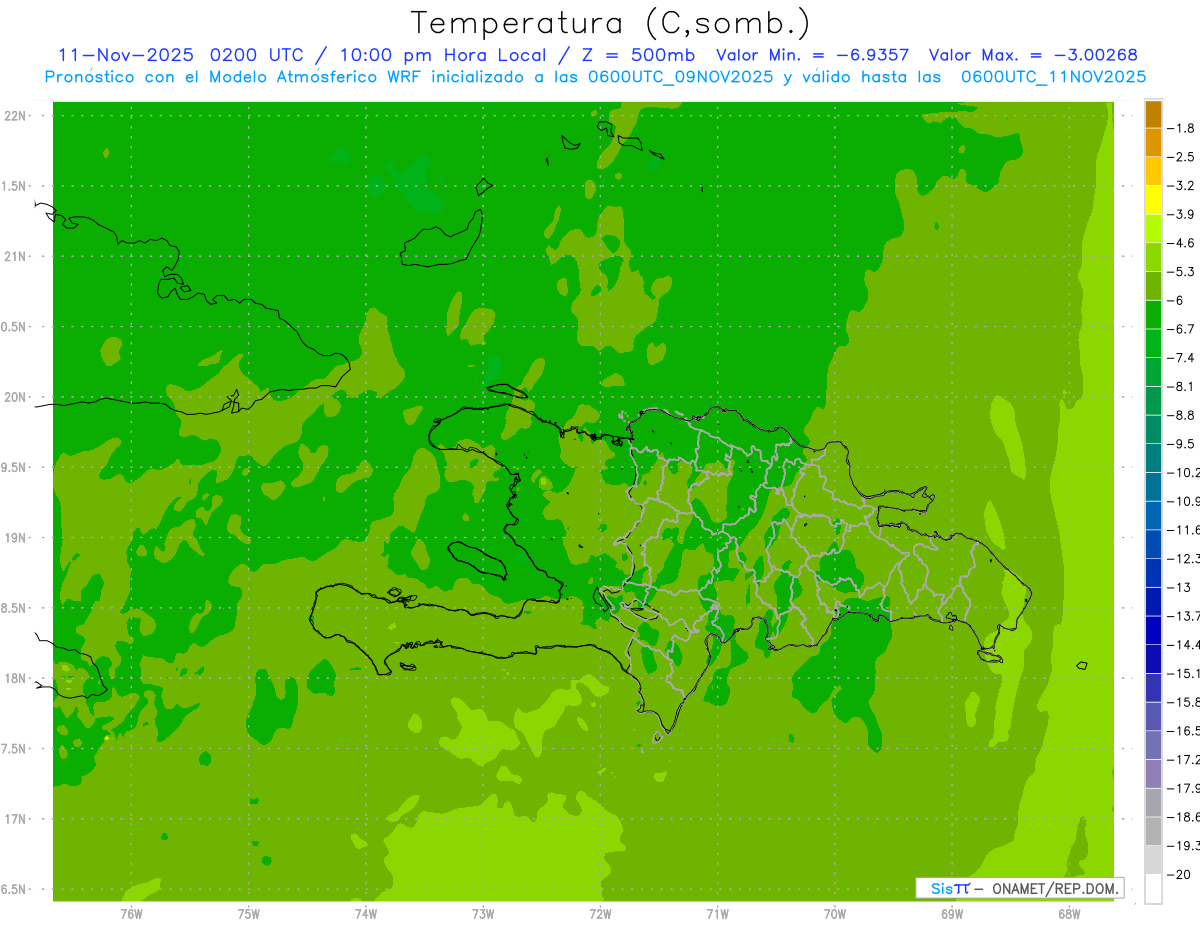The width and height of the screenshot is (1200, 927).
Task: Click the "17N" latitude axis label
Action: (x=16, y=819)
